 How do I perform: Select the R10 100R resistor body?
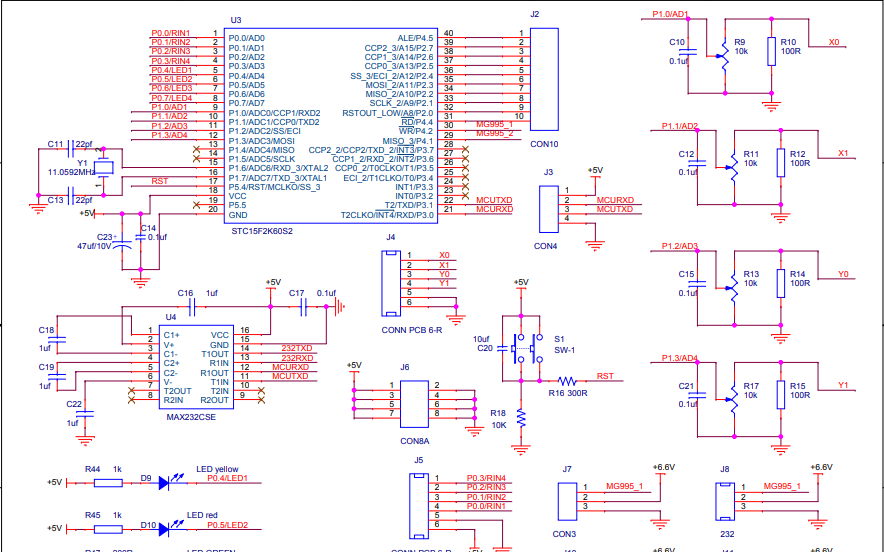[771, 51]
